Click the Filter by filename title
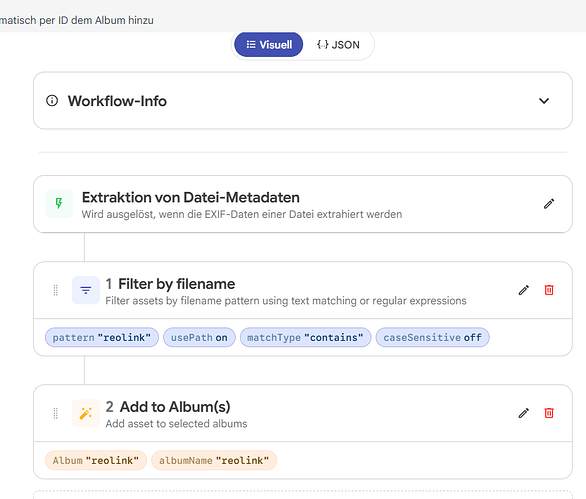The width and height of the screenshot is (586, 499). tap(176, 284)
